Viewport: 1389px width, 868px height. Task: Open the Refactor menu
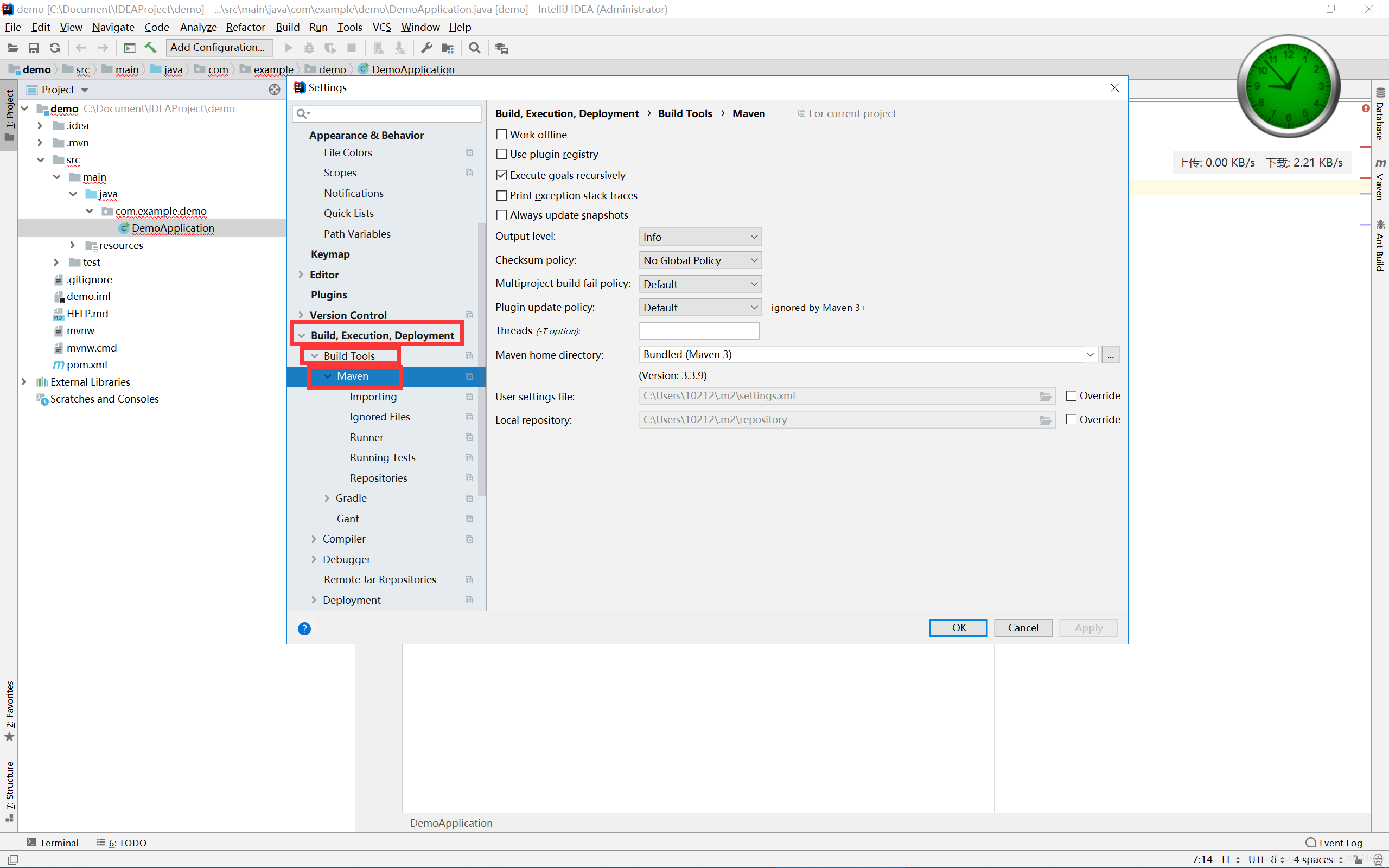(x=246, y=27)
